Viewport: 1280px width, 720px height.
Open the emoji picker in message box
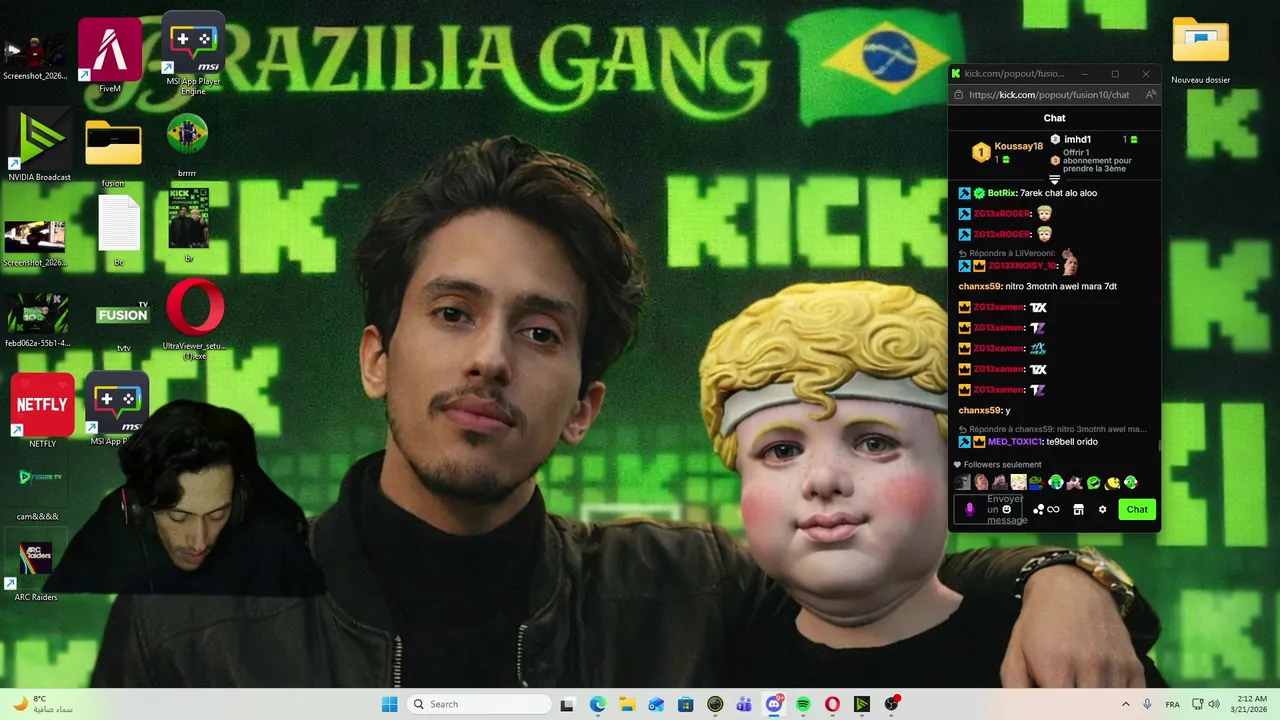click(1006, 509)
